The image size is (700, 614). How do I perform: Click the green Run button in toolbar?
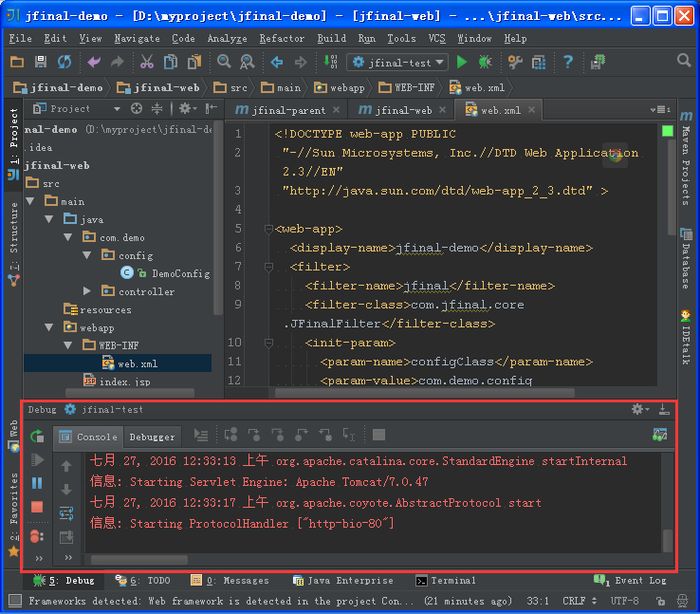(461, 62)
